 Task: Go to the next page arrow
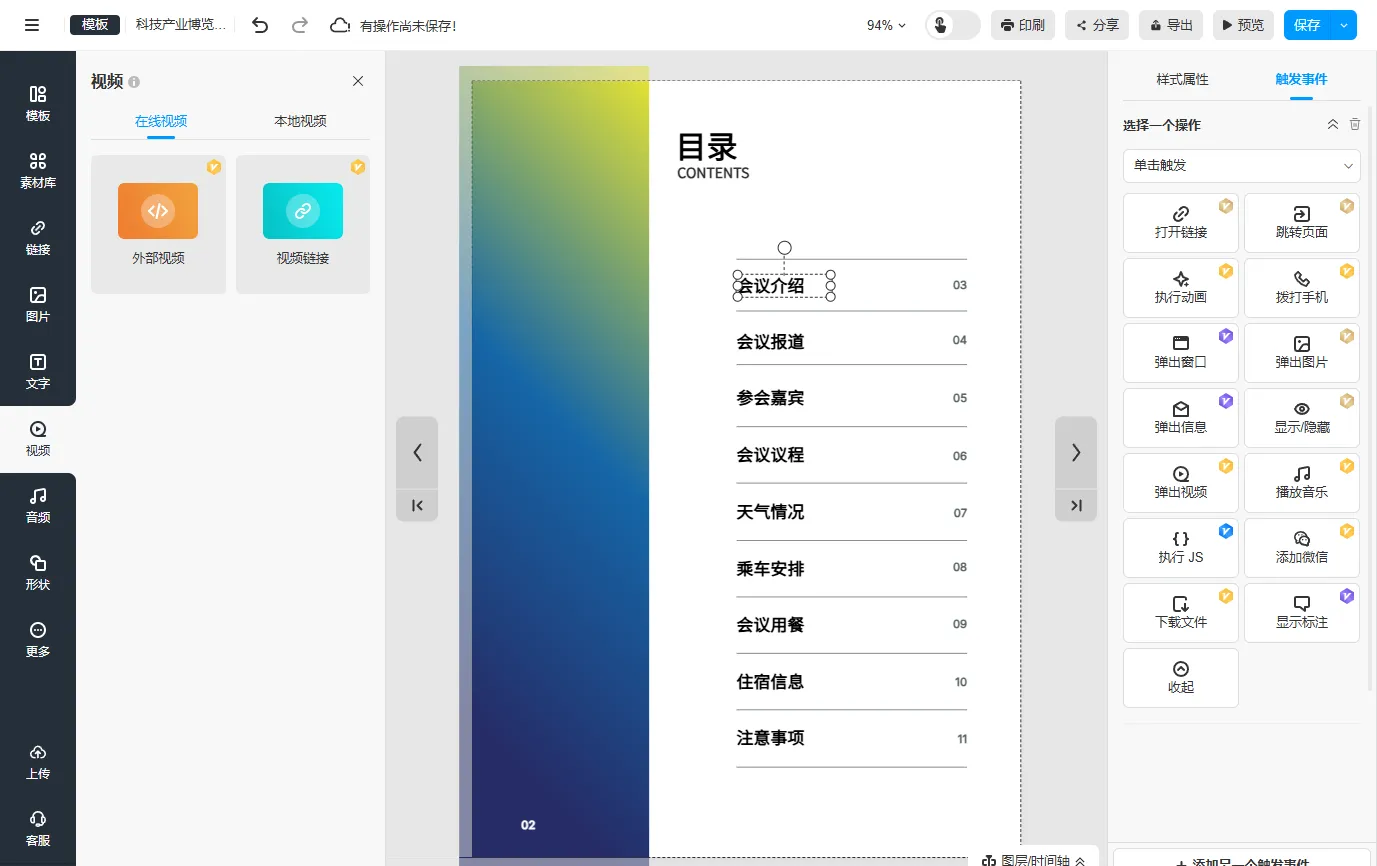(1076, 452)
